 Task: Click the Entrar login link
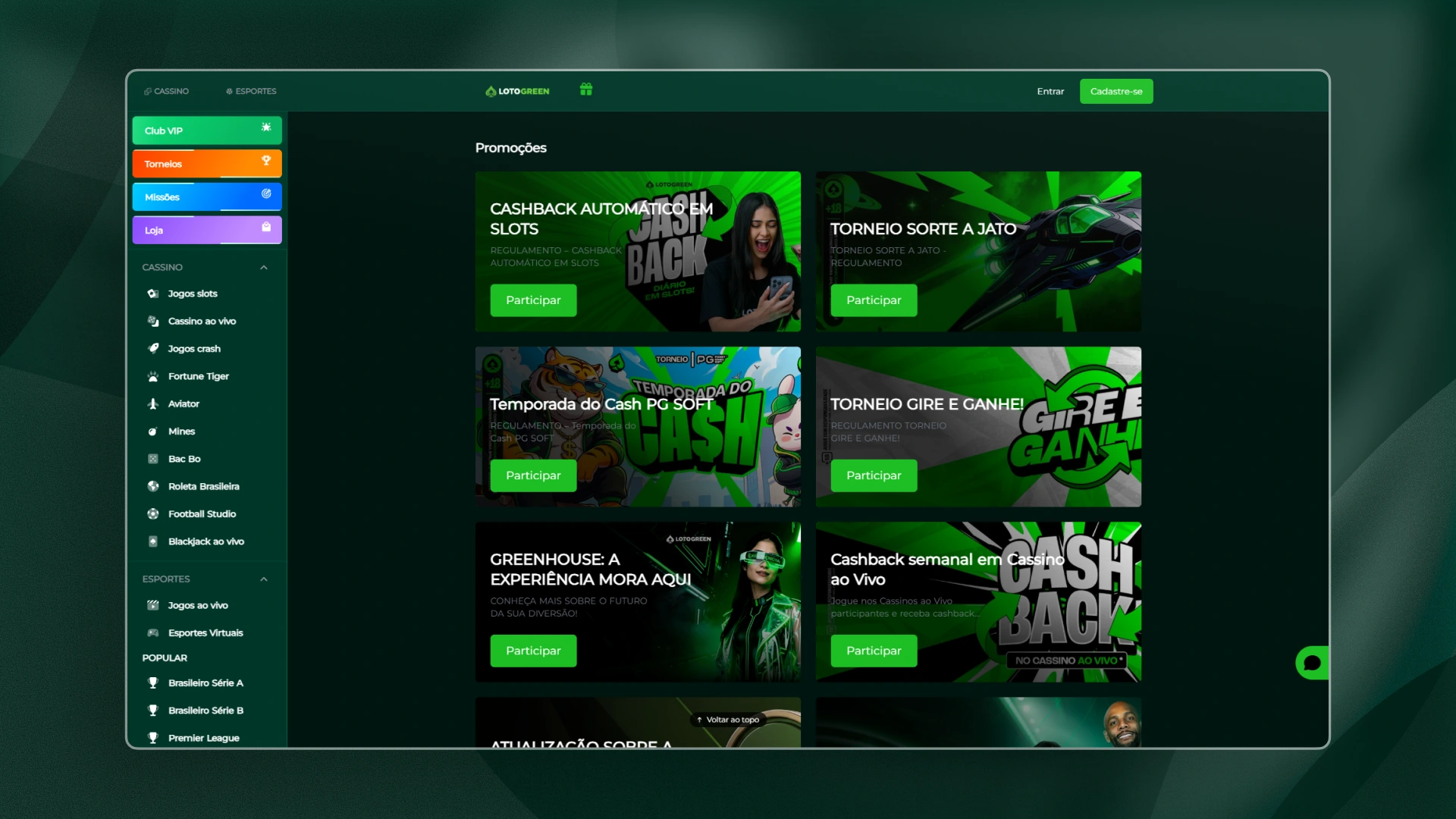(x=1050, y=91)
